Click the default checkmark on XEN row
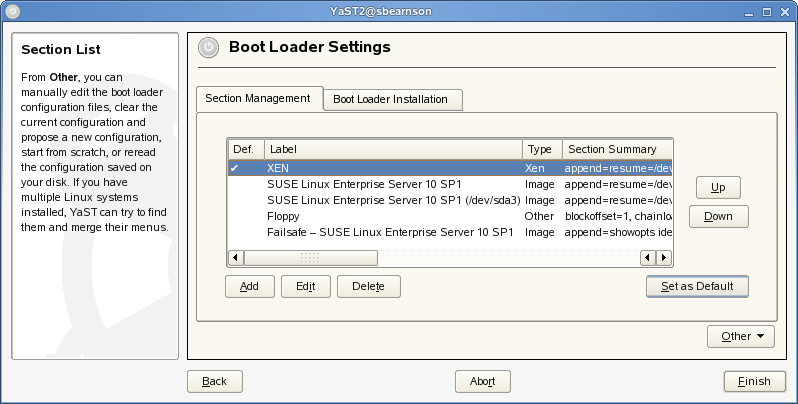The width and height of the screenshot is (798, 404). pos(234,168)
